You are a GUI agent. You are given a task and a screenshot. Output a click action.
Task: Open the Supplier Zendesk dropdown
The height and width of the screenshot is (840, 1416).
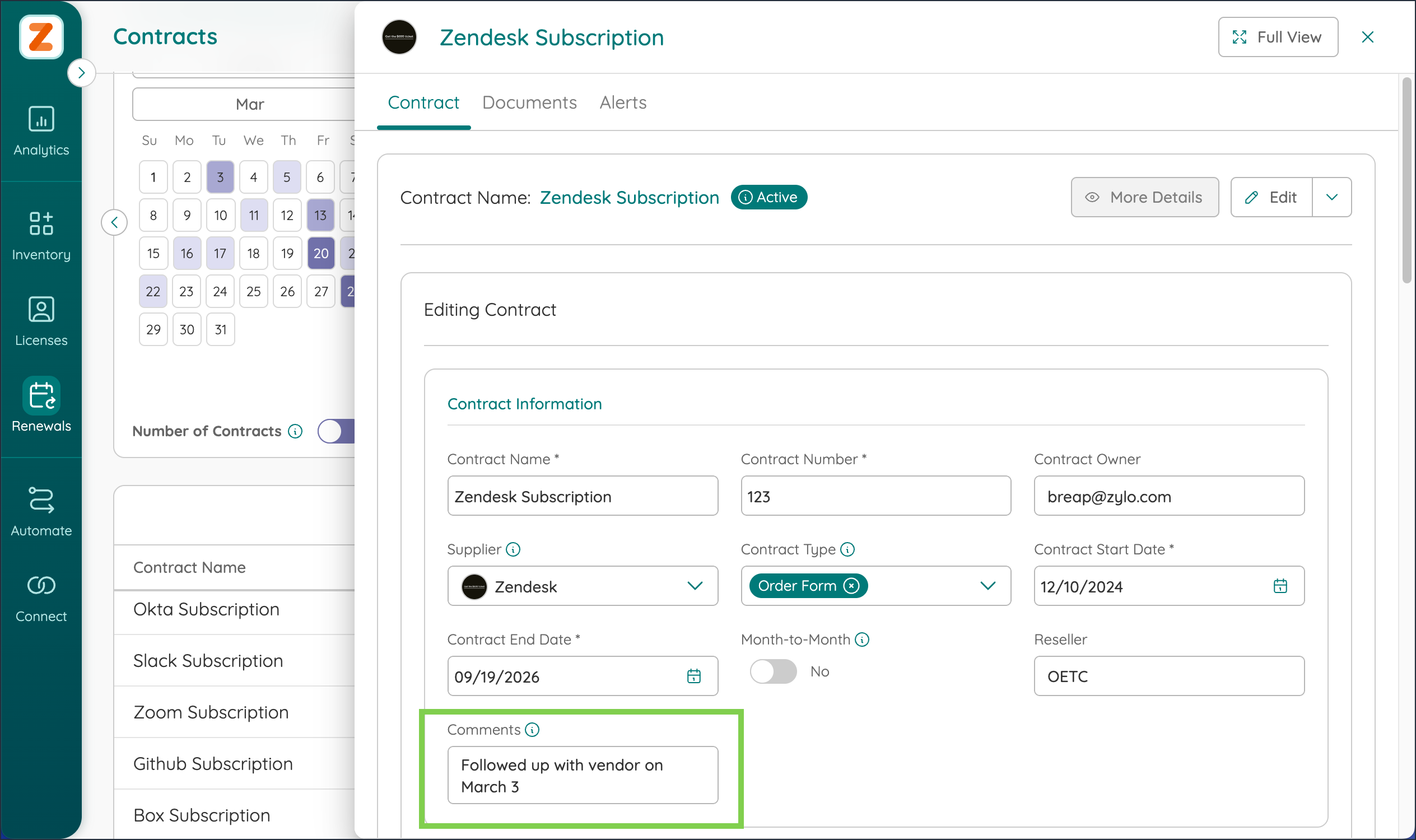click(x=583, y=586)
